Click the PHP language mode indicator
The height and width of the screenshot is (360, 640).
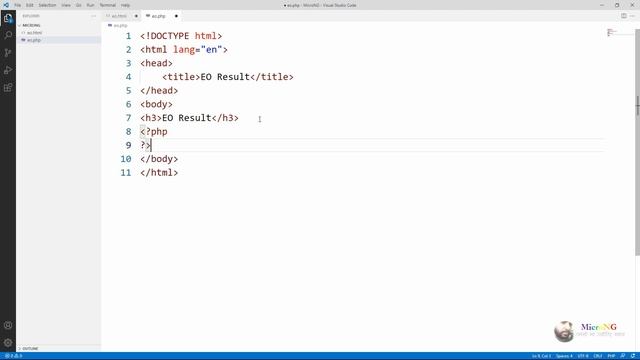click(x=611, y=356)
